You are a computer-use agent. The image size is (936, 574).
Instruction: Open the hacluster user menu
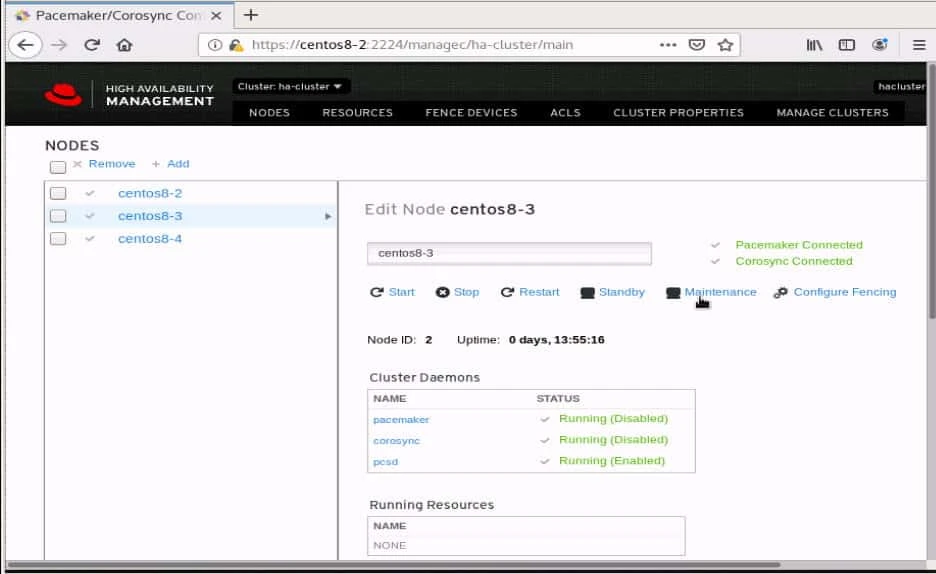tap(901, 87)
